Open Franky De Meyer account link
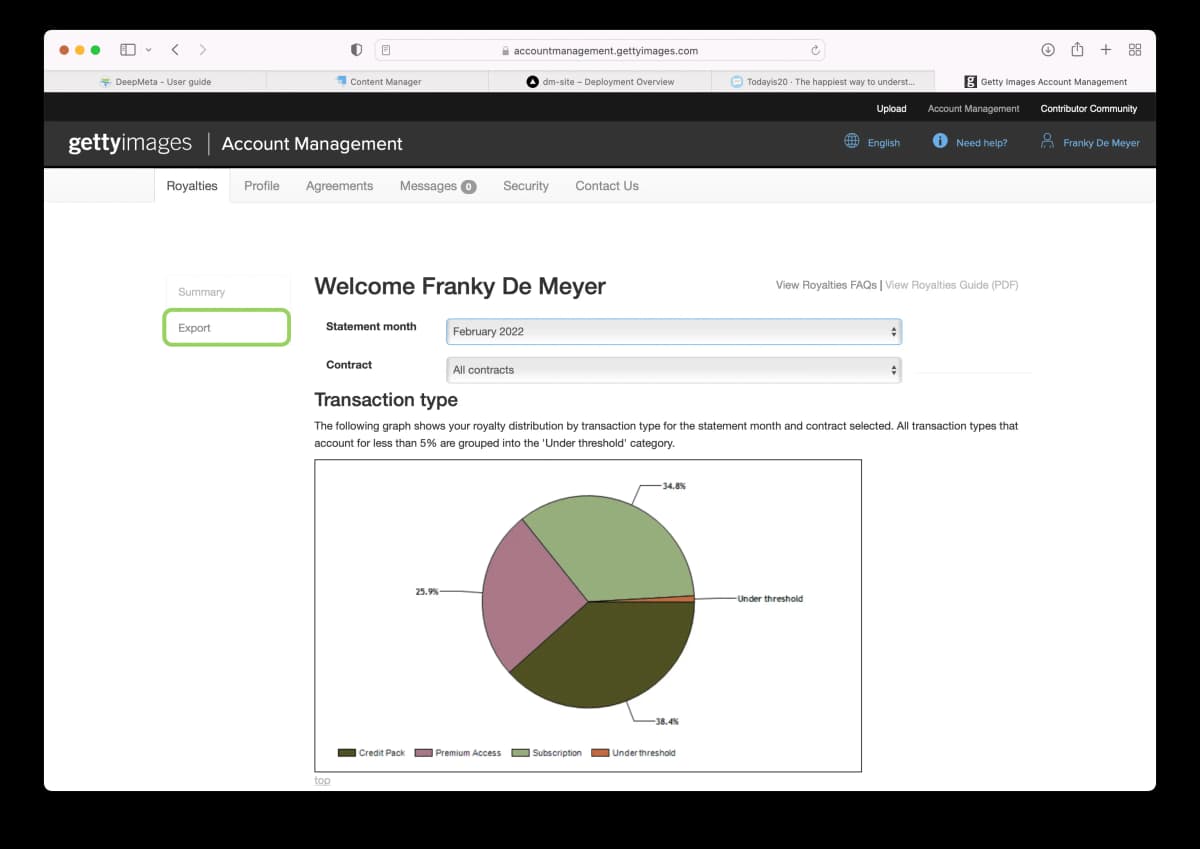 (x=1101, y=143)
